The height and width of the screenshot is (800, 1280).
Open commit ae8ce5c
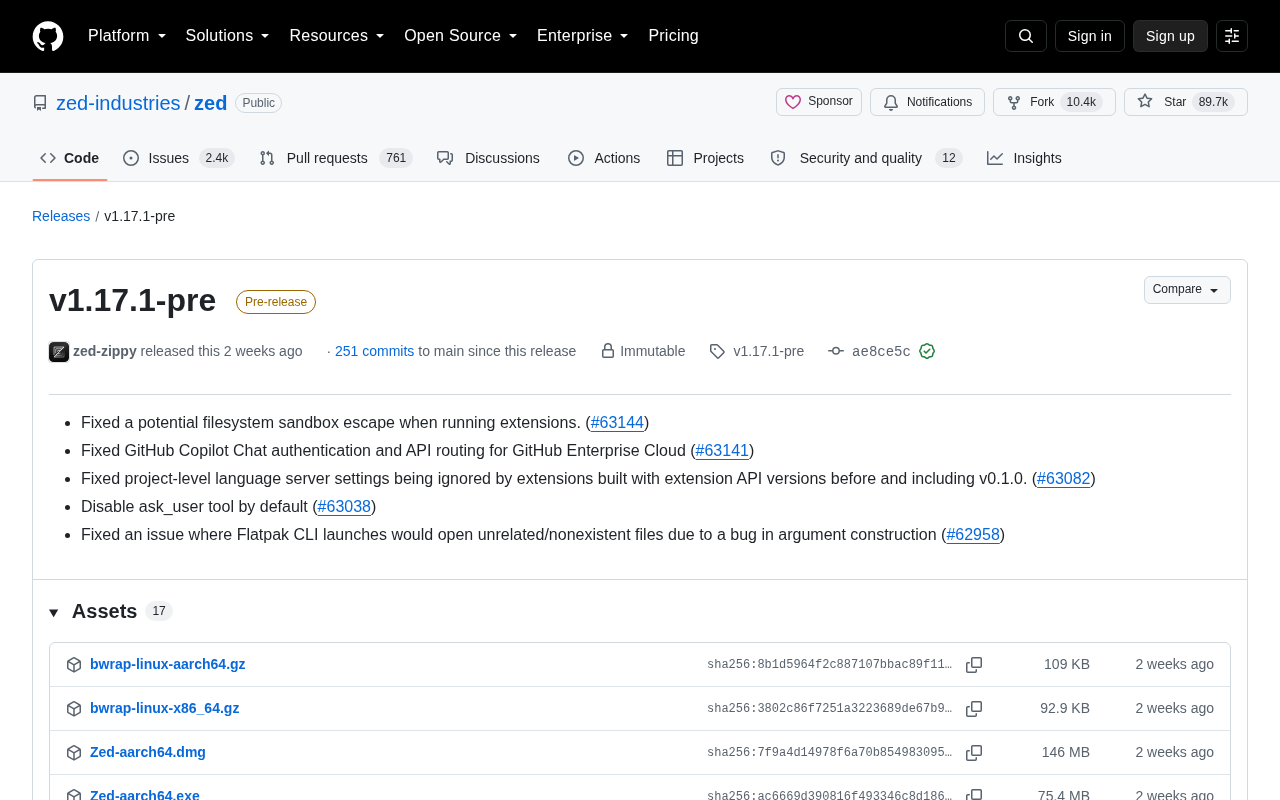pos(881,351)
